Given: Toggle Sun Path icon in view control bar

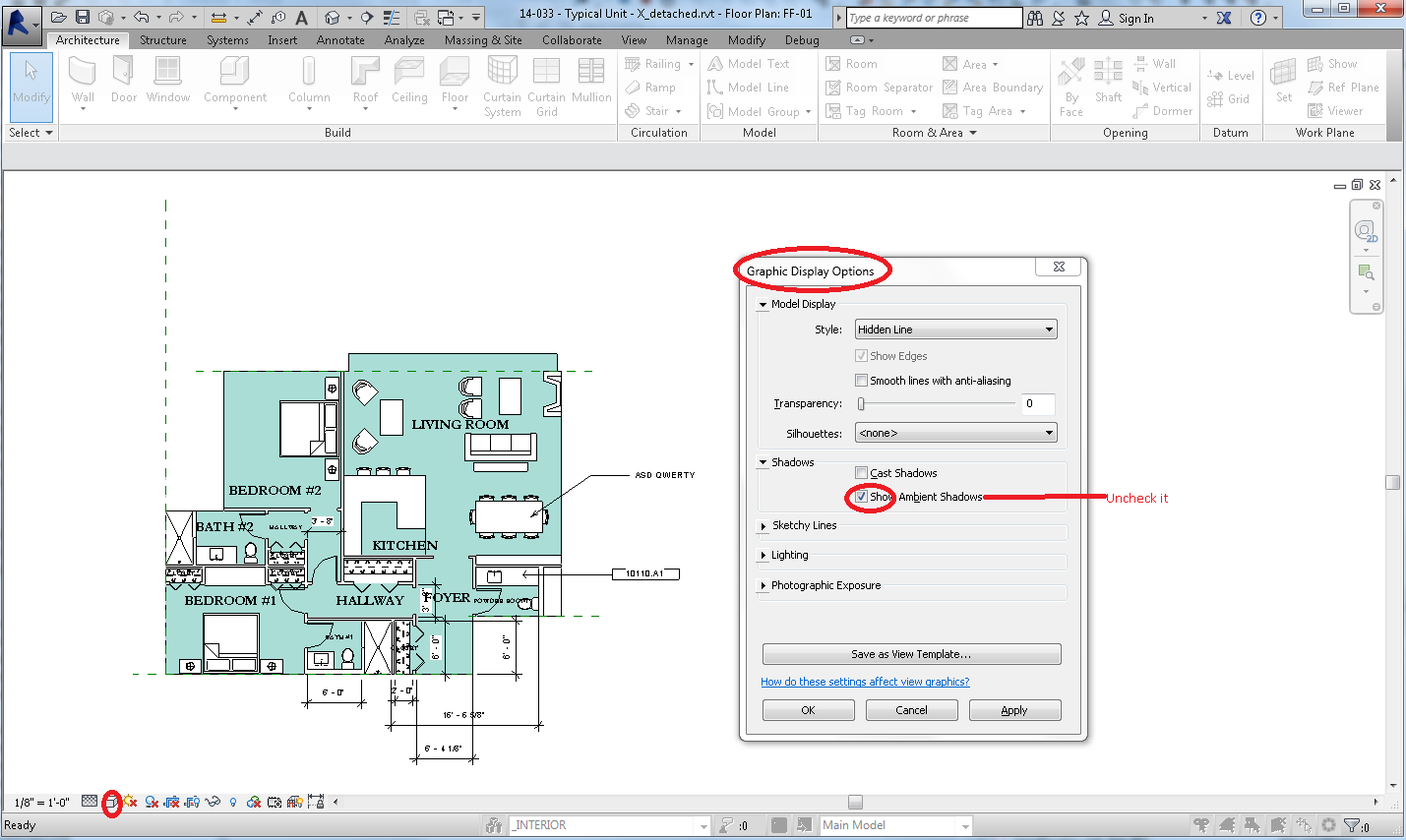Looking at the screenshot, I should (x=129, y=802).
